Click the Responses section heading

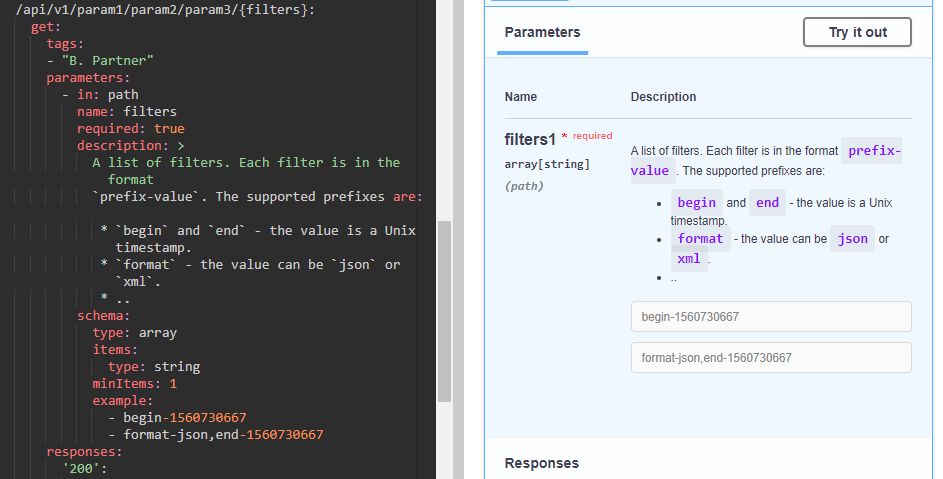coord(541,463)
